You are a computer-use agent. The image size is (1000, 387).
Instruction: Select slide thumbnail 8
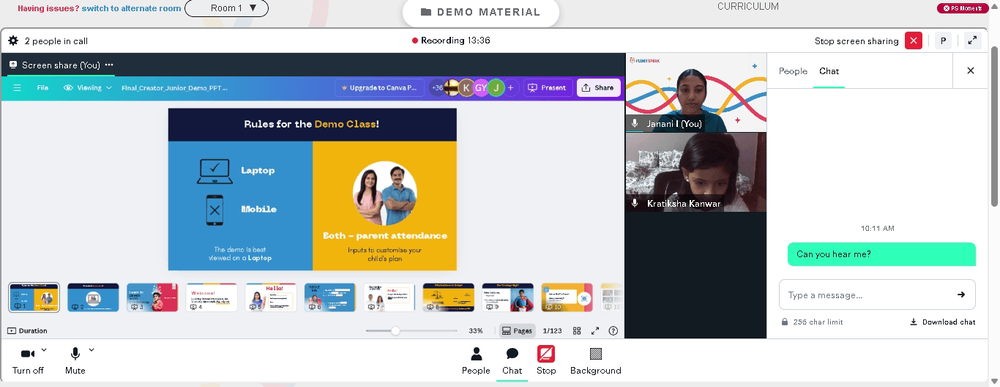pyautogui.click(x=448, y=298)
